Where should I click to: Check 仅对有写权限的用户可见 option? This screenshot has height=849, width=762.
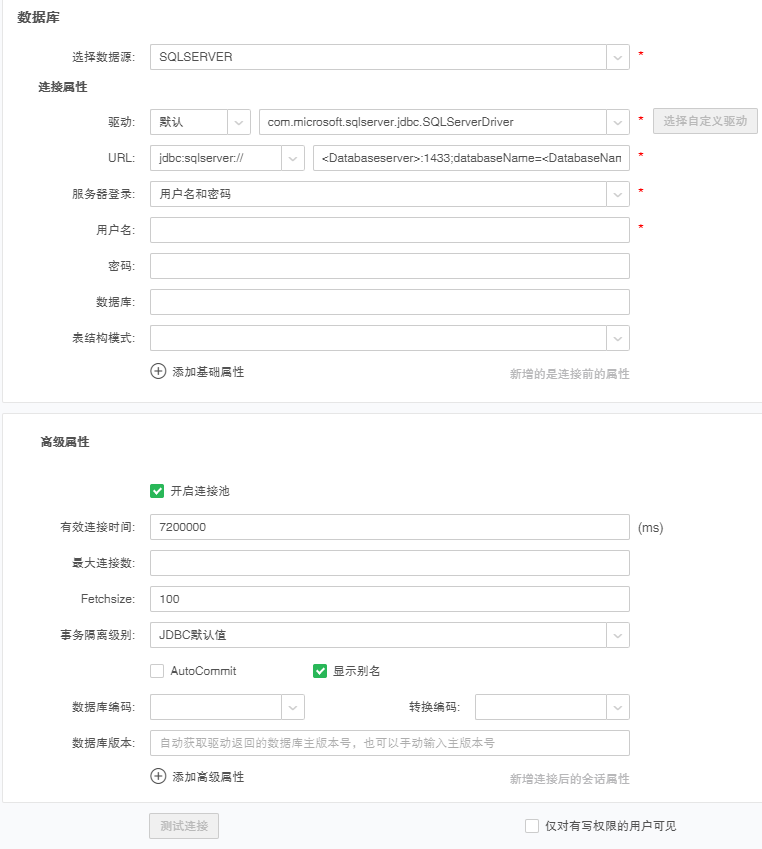532,826
